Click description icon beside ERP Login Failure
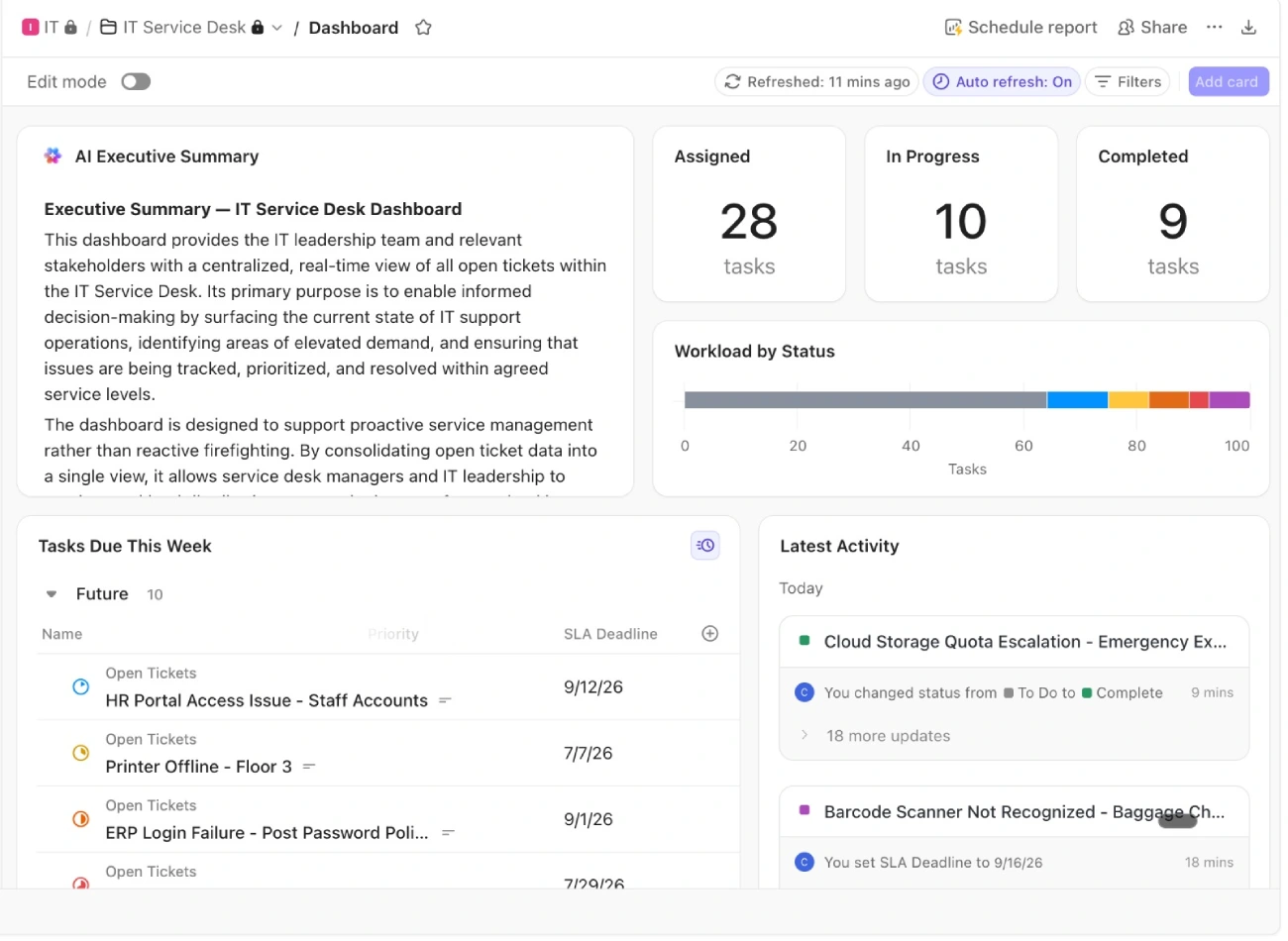This screenshot has height=941, width=1288. pos(448,833)
